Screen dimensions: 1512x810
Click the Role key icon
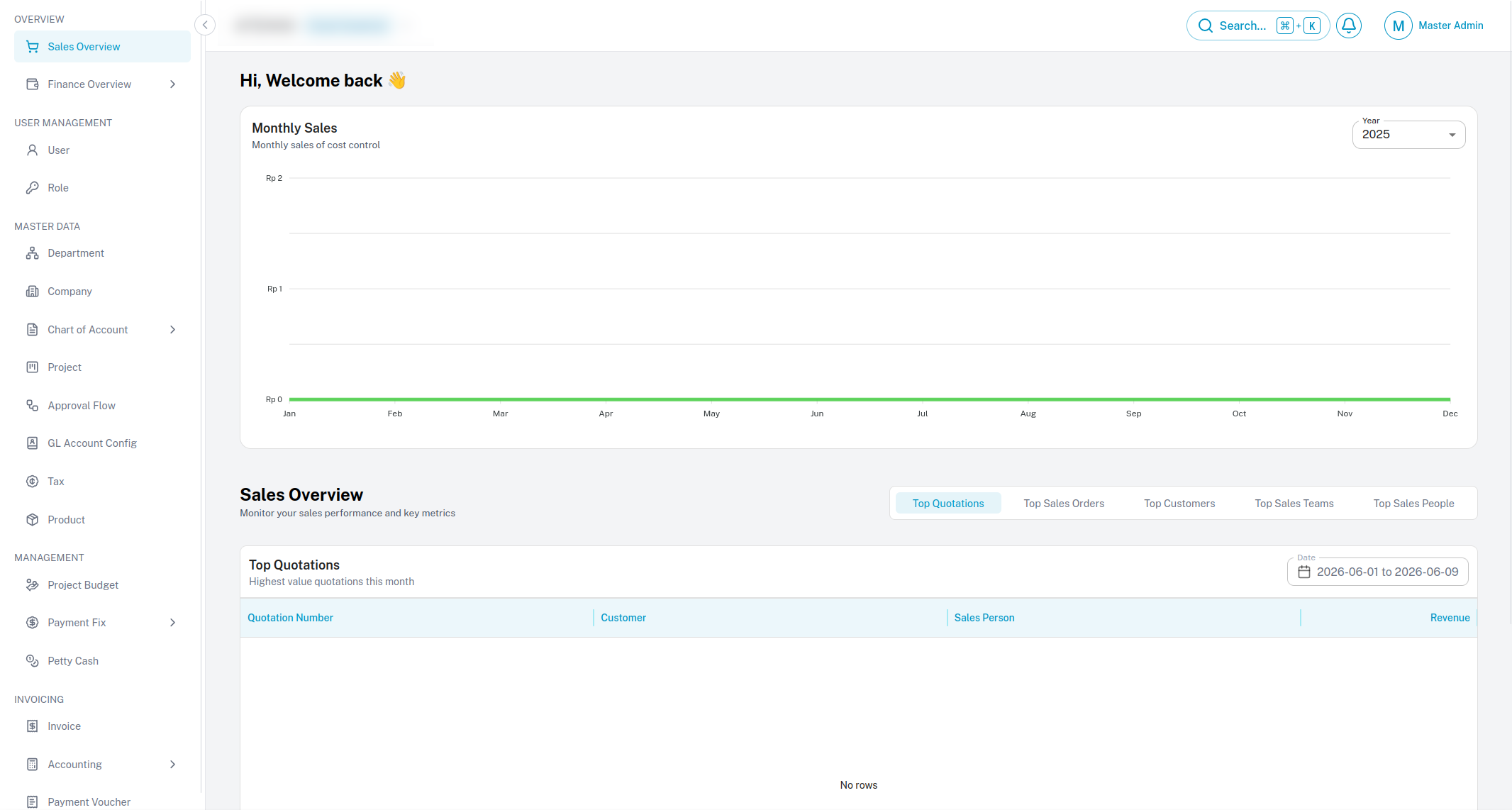pos(33,188)
